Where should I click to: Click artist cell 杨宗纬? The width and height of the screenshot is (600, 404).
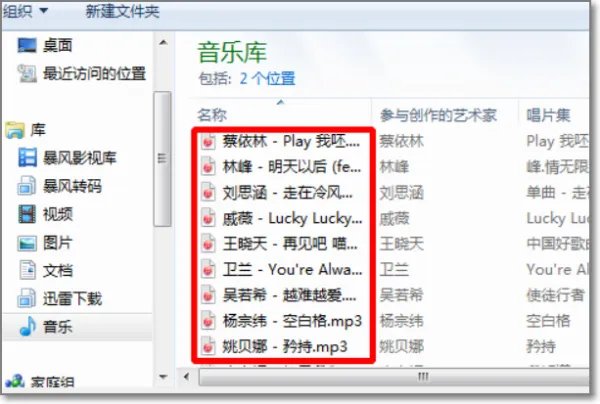coord(401,321)
